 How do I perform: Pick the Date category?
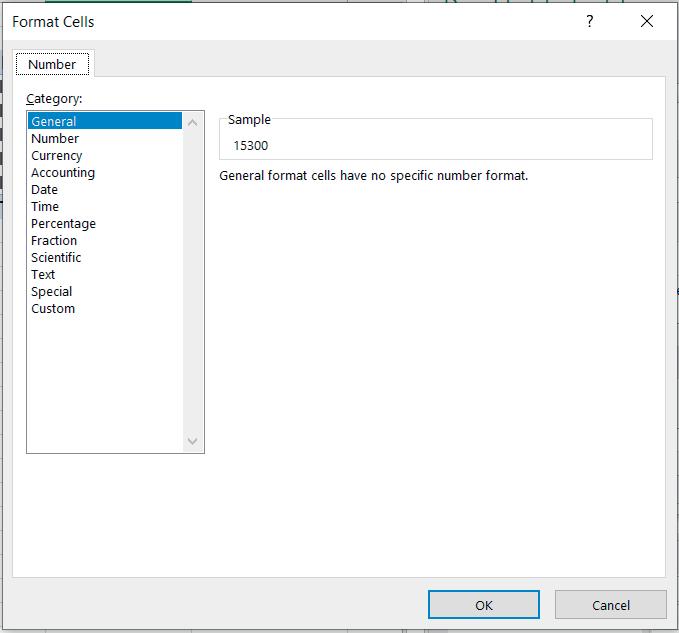coord(105,189)
